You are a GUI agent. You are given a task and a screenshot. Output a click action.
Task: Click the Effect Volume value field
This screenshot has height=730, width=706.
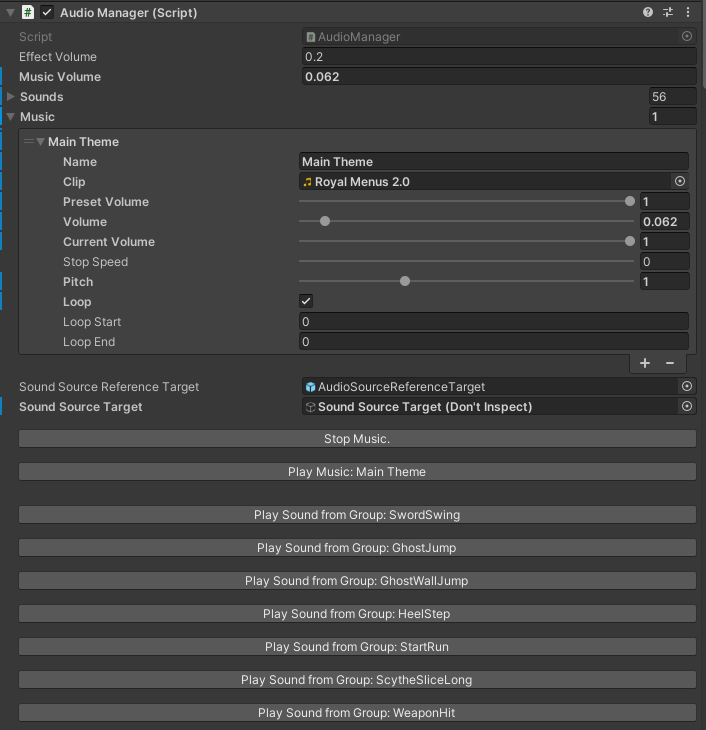click(x=499, y=56)
